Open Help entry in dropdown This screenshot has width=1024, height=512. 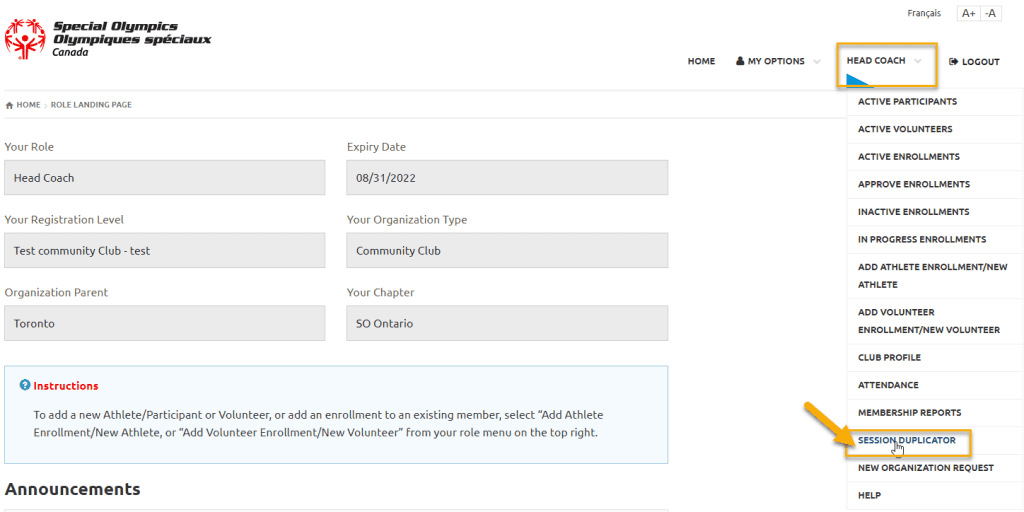click(935, 496)
